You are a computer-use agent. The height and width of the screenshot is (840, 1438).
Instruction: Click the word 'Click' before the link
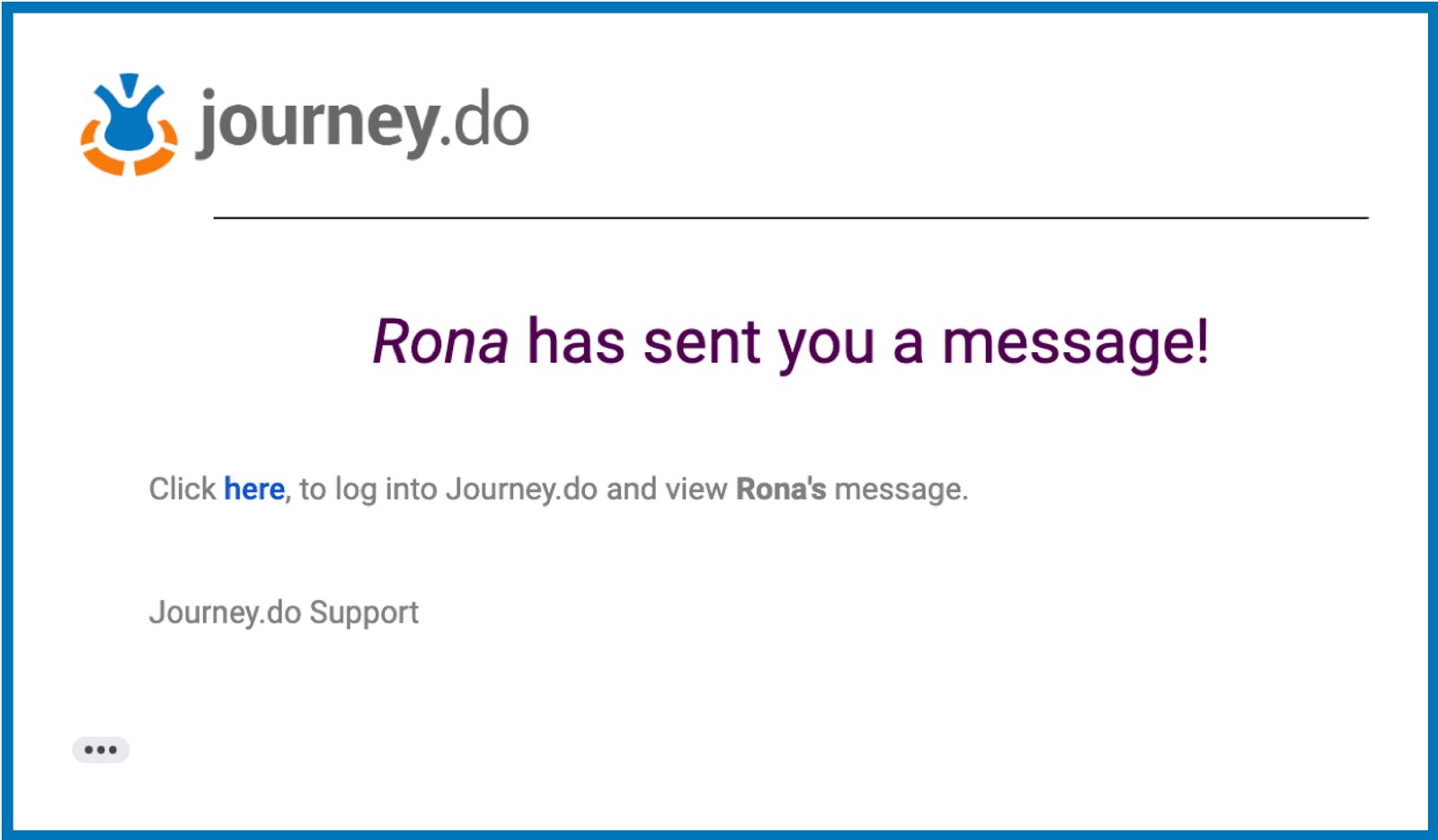pos(182,490)
